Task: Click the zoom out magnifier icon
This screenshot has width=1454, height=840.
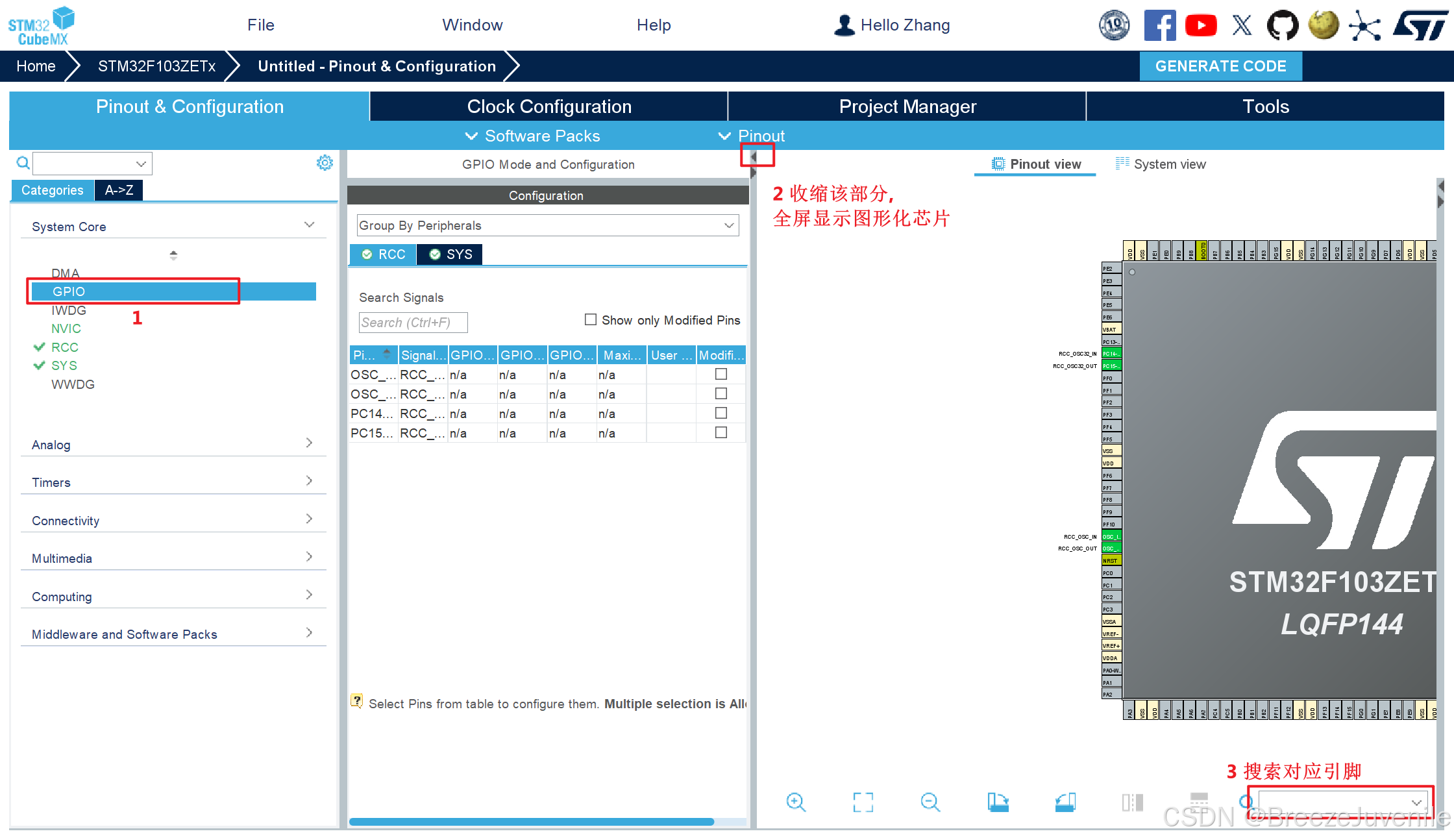Action: [x=930, y=802]
